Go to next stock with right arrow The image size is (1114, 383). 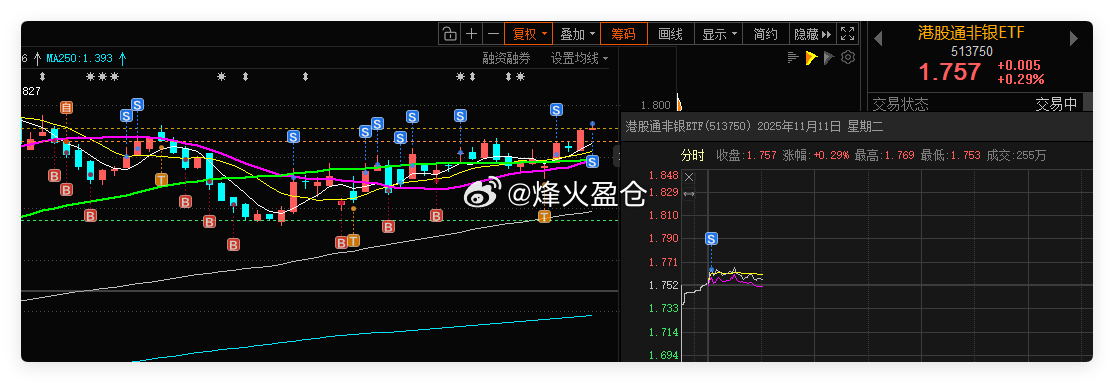click(1074, 38)
